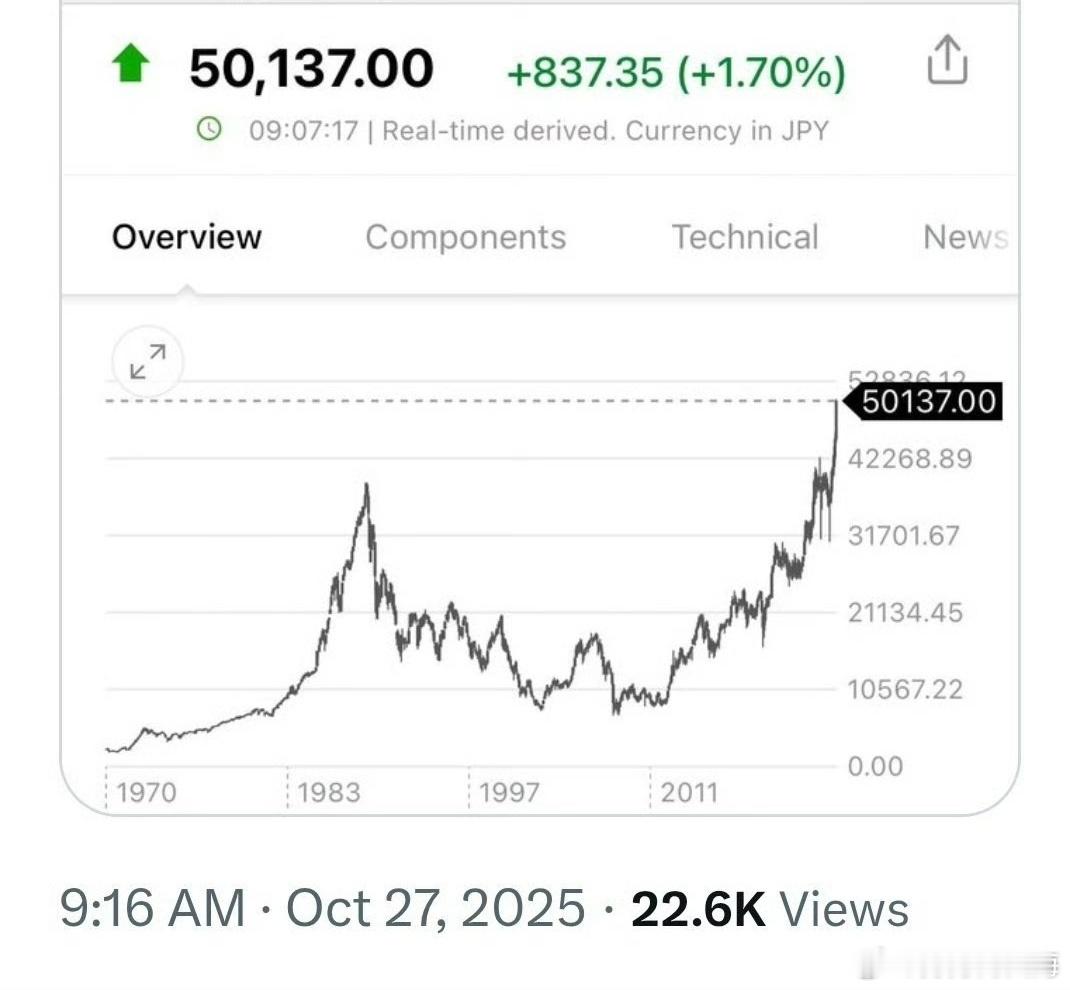The image size is (1070, 990).
Task: Click the 42268.89 y-axis level label
Action: (910, 458)
